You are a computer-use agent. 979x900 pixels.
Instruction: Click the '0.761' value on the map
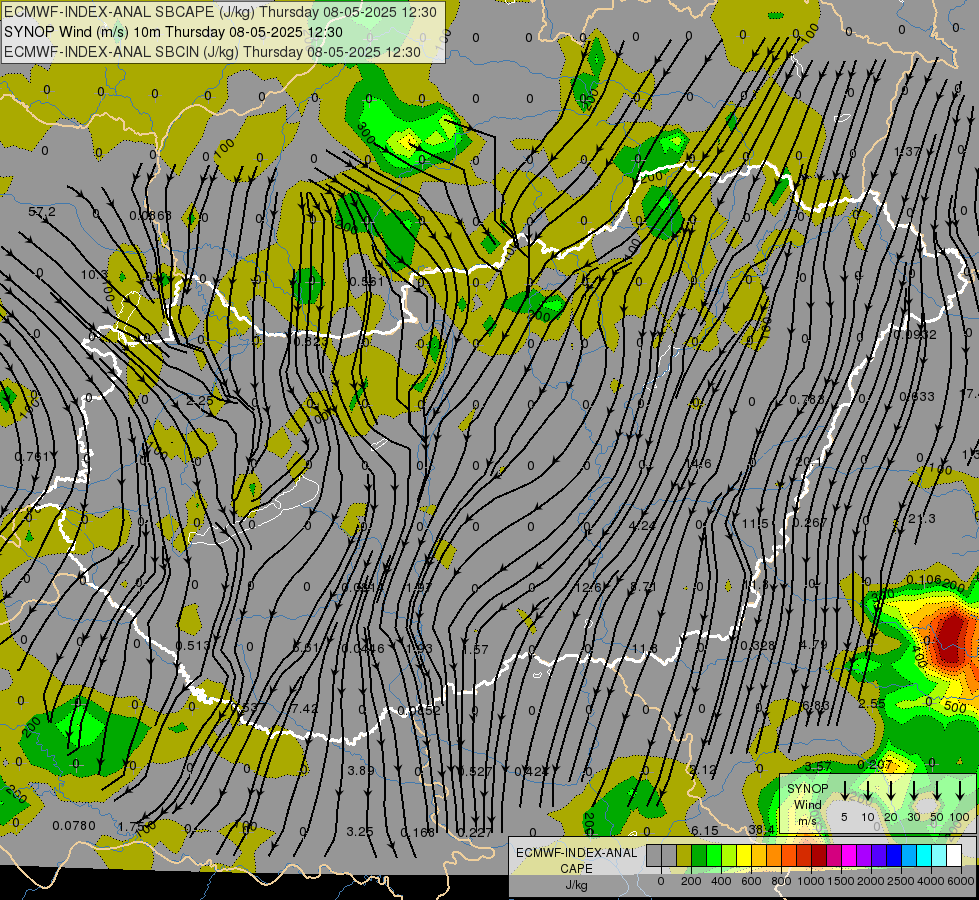point(31,457)
